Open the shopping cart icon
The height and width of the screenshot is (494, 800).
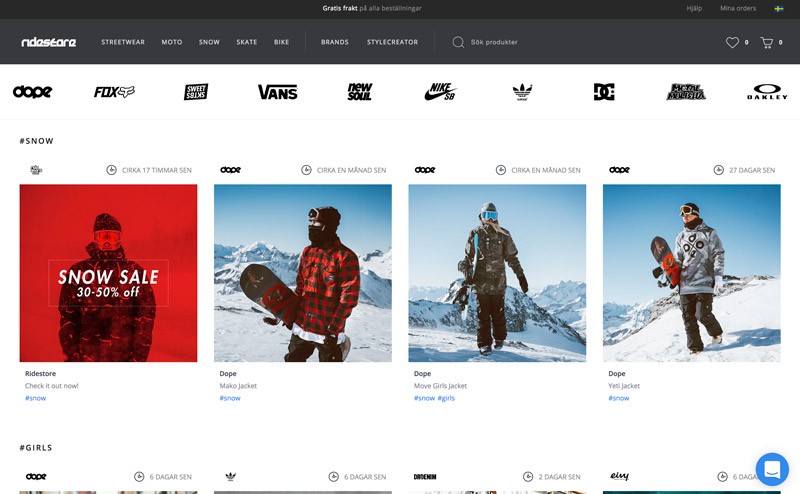tap(766, 42)
